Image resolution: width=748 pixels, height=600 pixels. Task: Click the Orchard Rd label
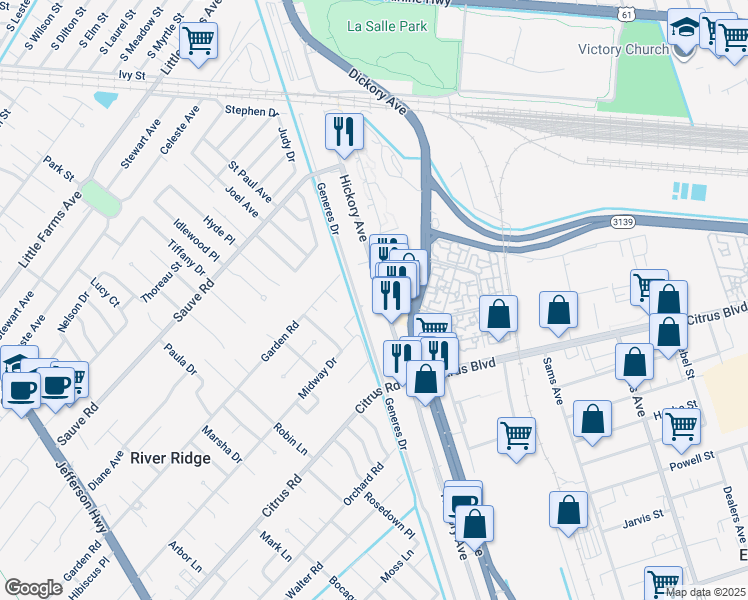pos(364,484)
